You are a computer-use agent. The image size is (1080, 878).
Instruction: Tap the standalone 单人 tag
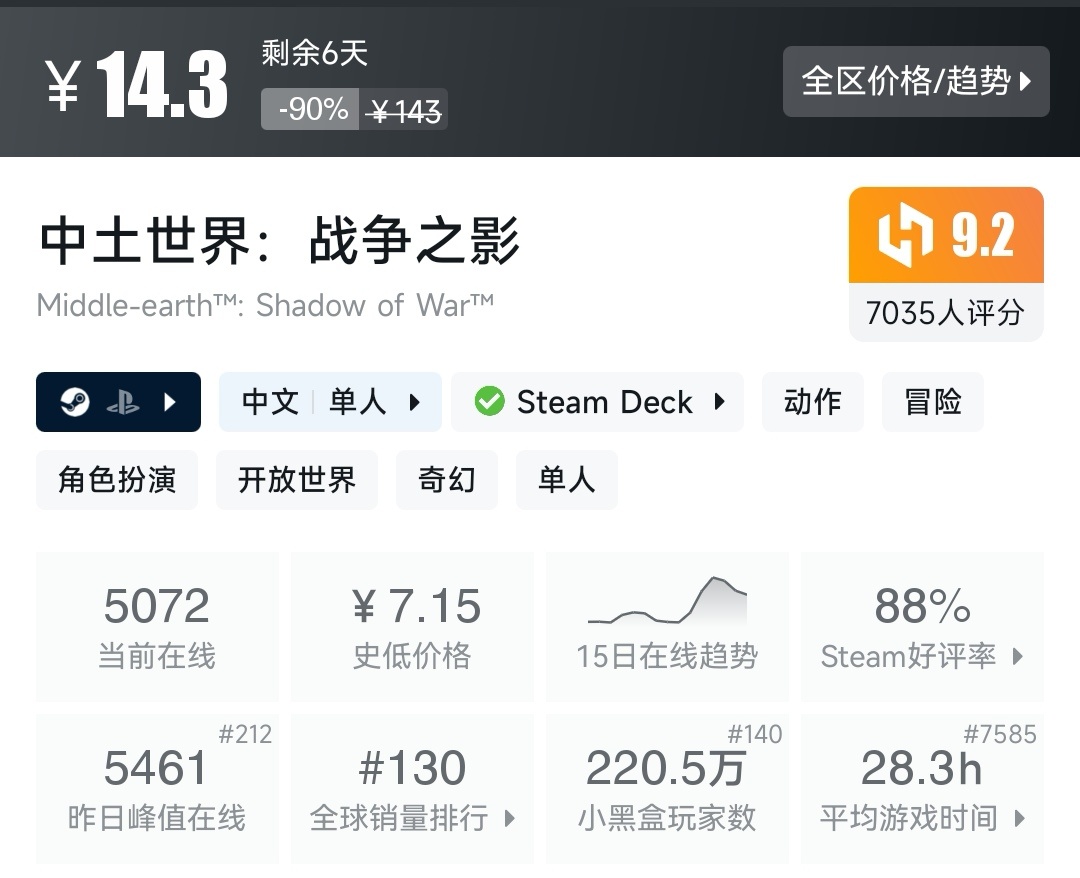pos(566,480)
